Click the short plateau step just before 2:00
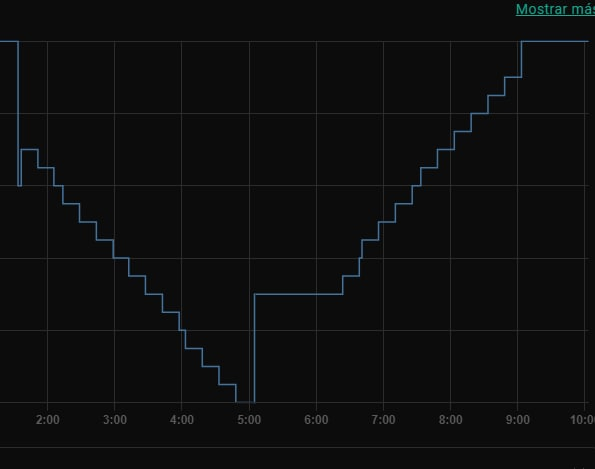Viewport: 595px width, 469px height. [29, 150]
